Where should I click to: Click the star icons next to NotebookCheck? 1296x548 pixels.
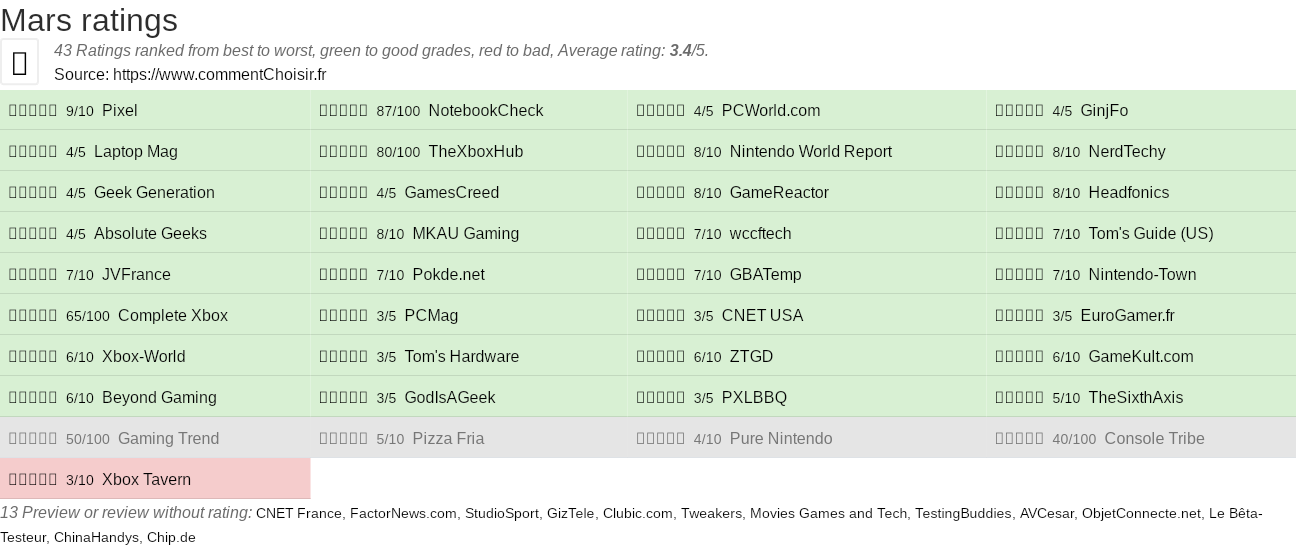point(344,111)
